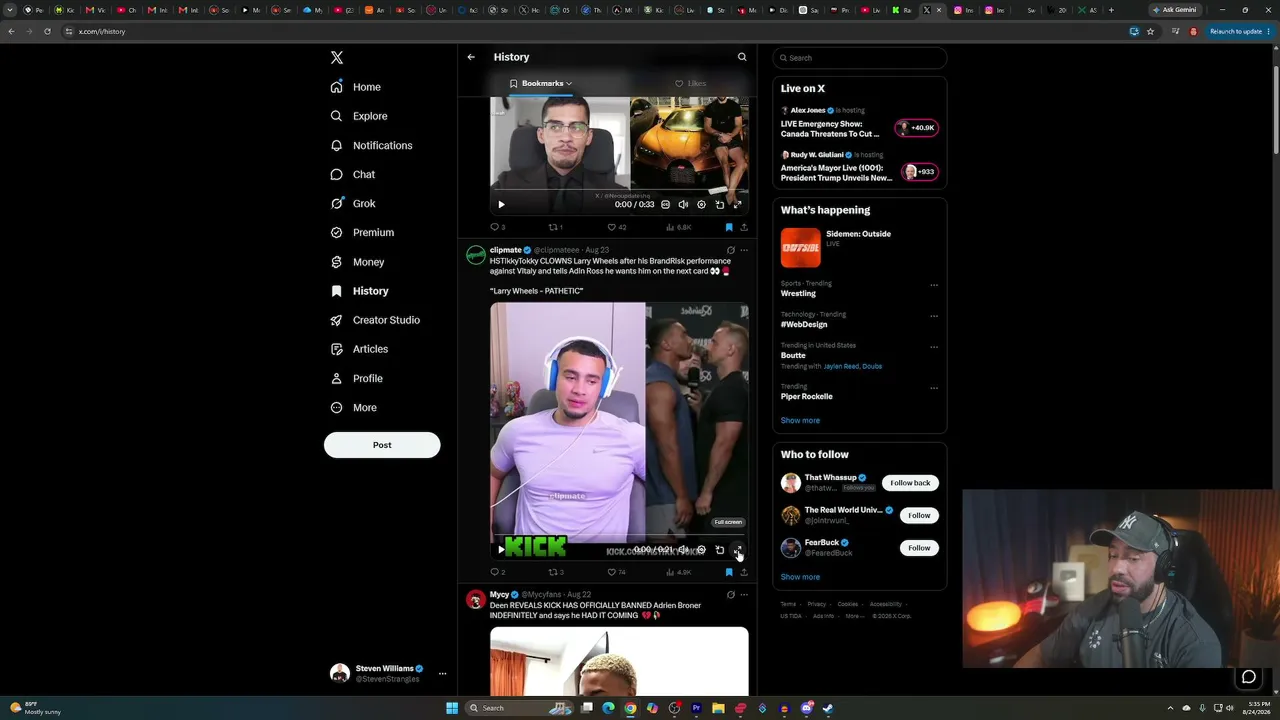Show more trends under What's happening
The image size is (1280, 720).
(800, 421)
